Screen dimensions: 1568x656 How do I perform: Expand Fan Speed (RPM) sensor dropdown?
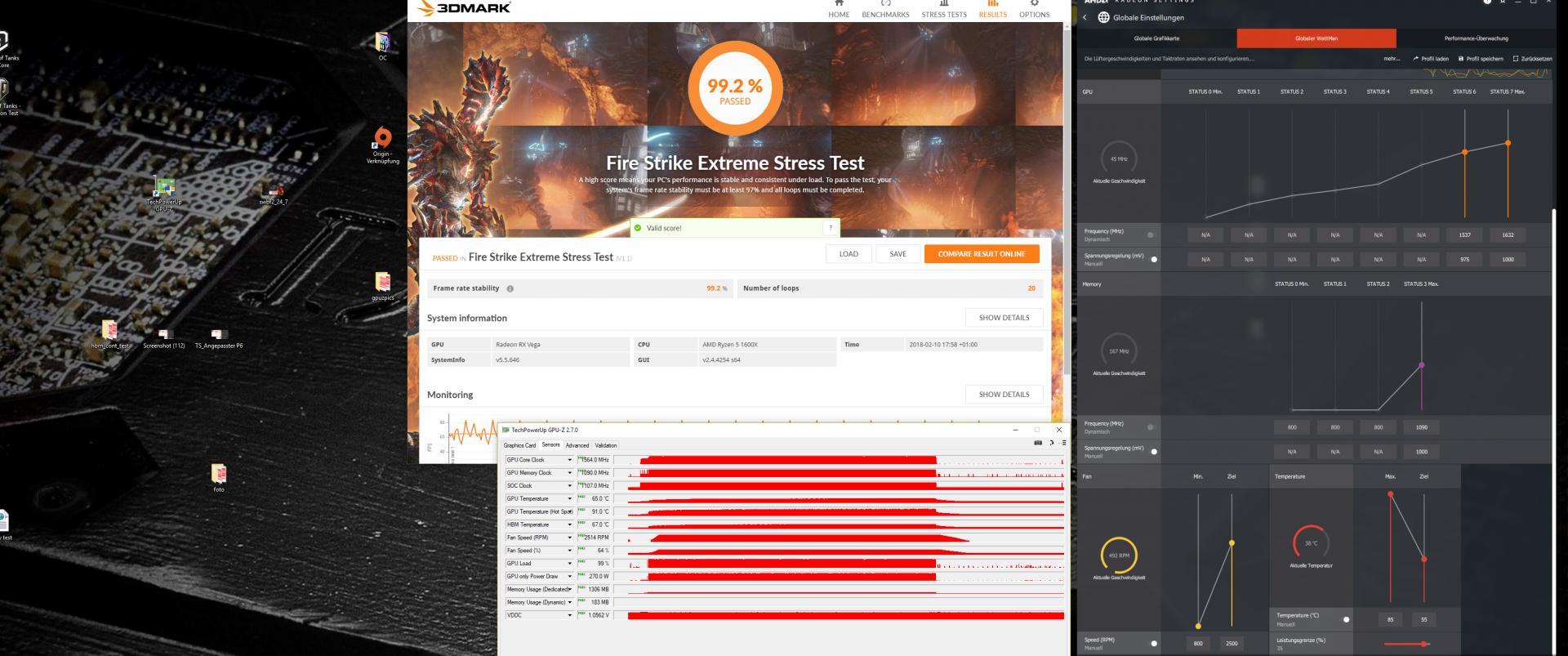(570, 538)
